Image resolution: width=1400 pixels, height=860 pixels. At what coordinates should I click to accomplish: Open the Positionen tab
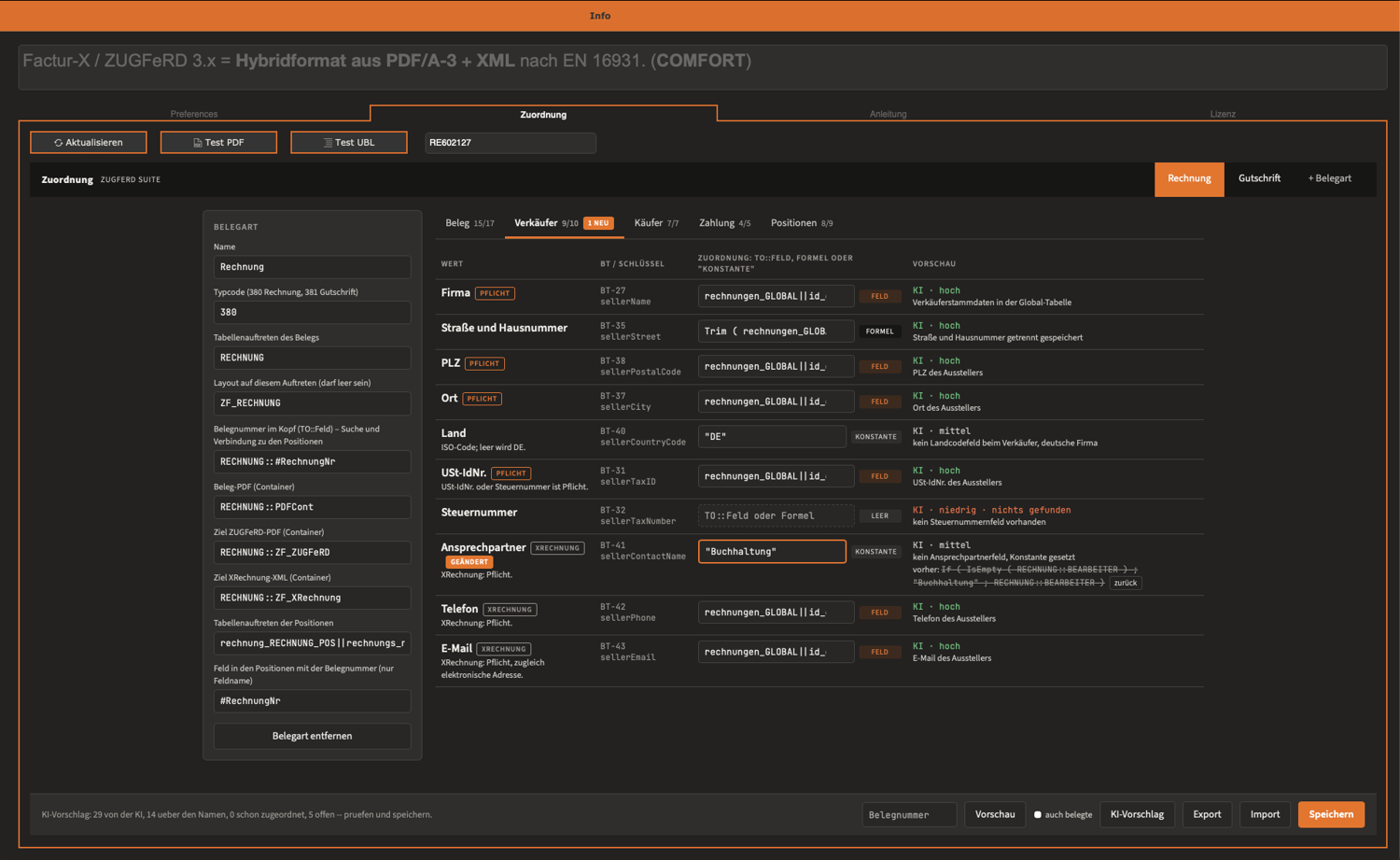click(802, 223)
